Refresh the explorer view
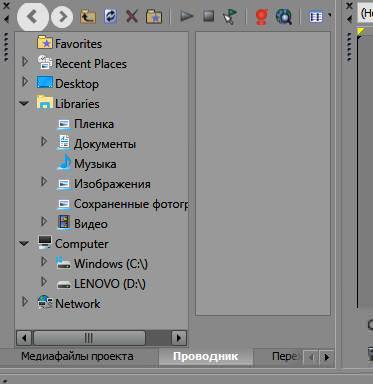The image size is (373, 384). (x=110, y=16)
